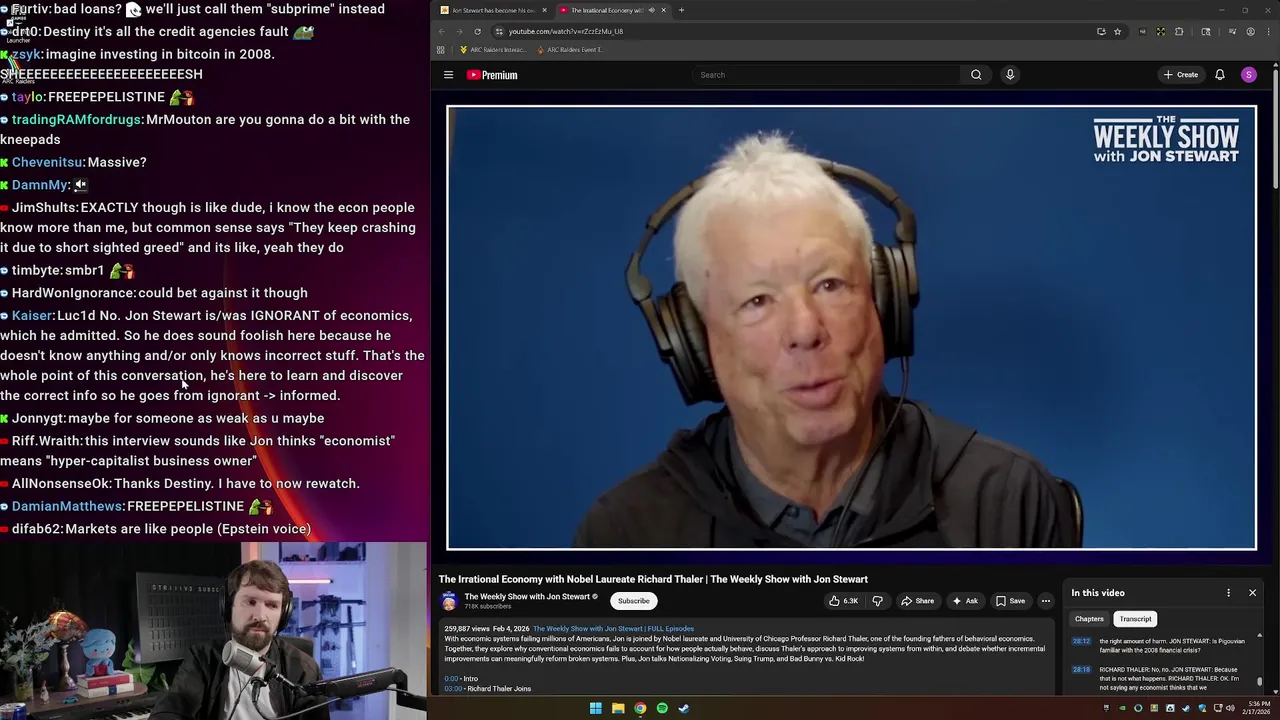
Task: Switch to the Chapters tab
Action: [1089, 619]
